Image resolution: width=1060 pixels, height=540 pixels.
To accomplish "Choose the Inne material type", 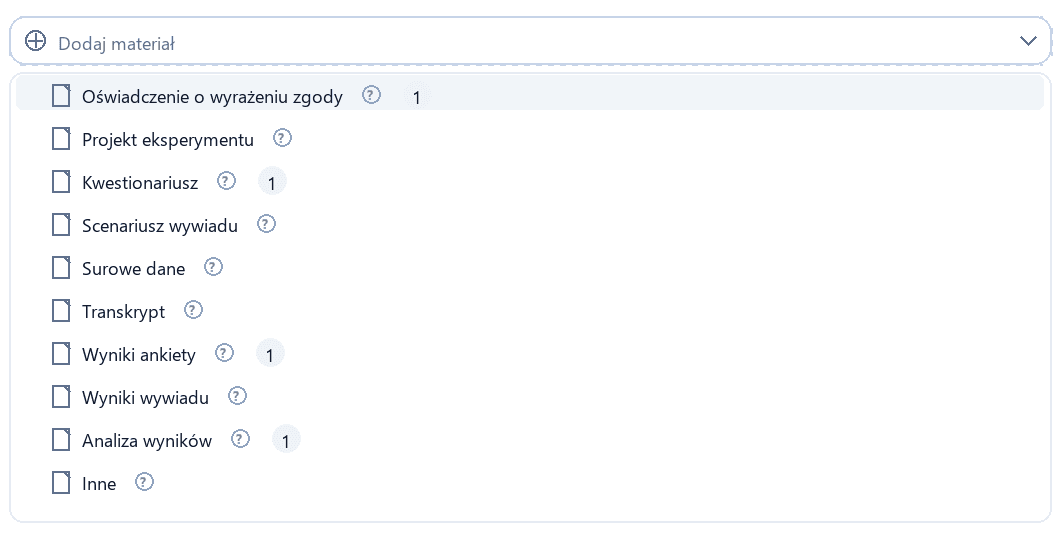I will tap(530, 483).
